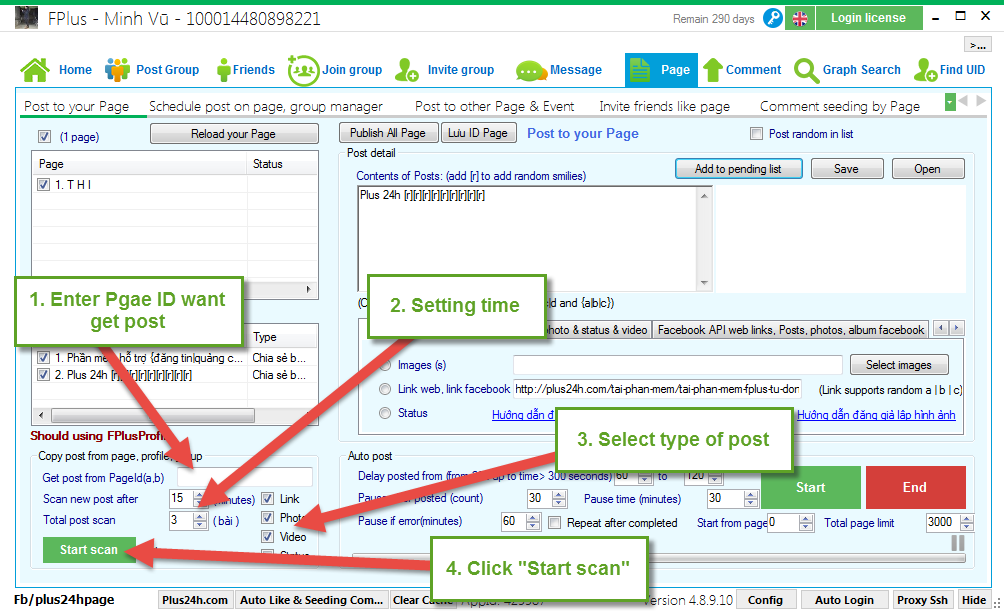
Task: Click 'Auto Login' button in status bar
Action: point(844,600)
